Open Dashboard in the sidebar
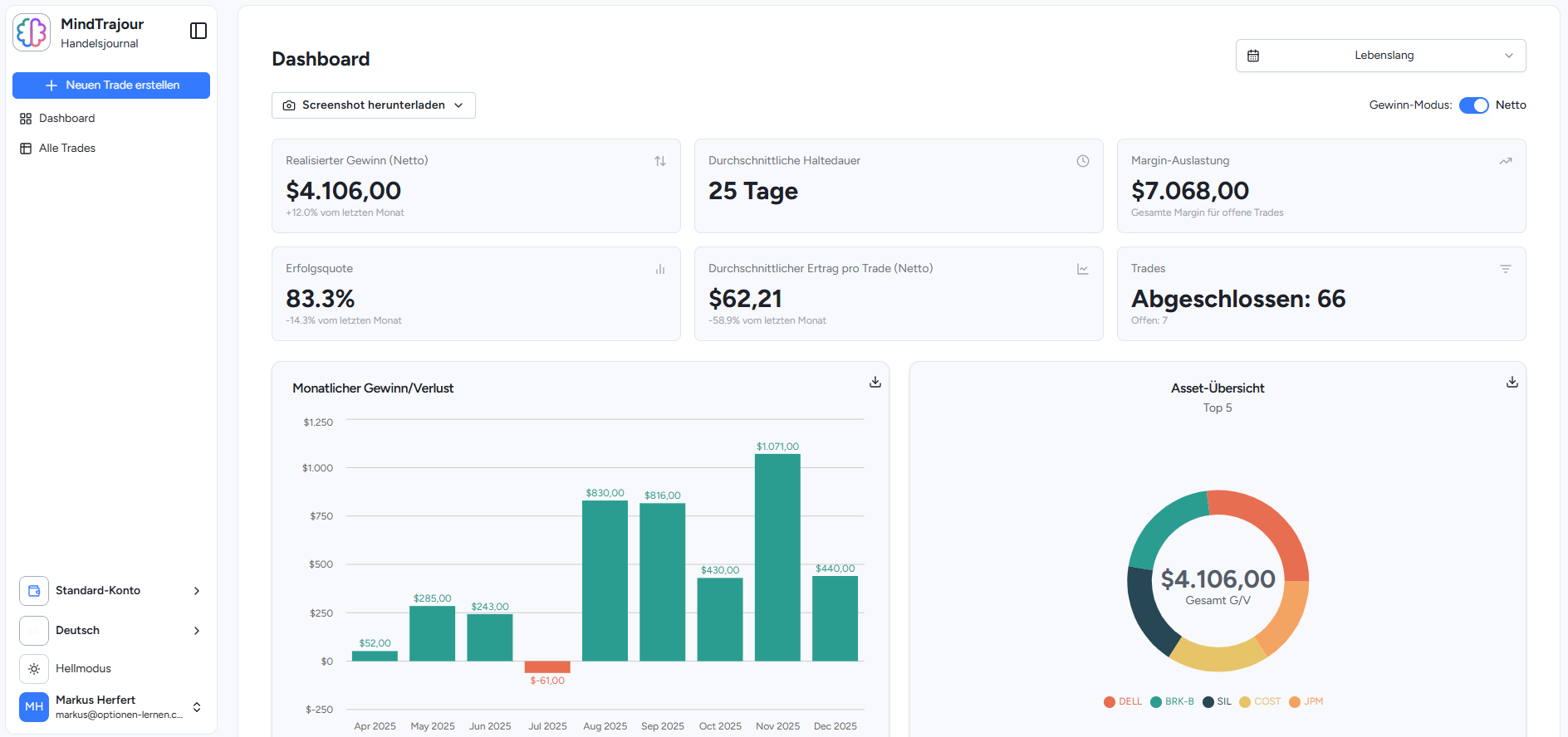Screen dimensions: 1568x737 [x=66, y=119]
